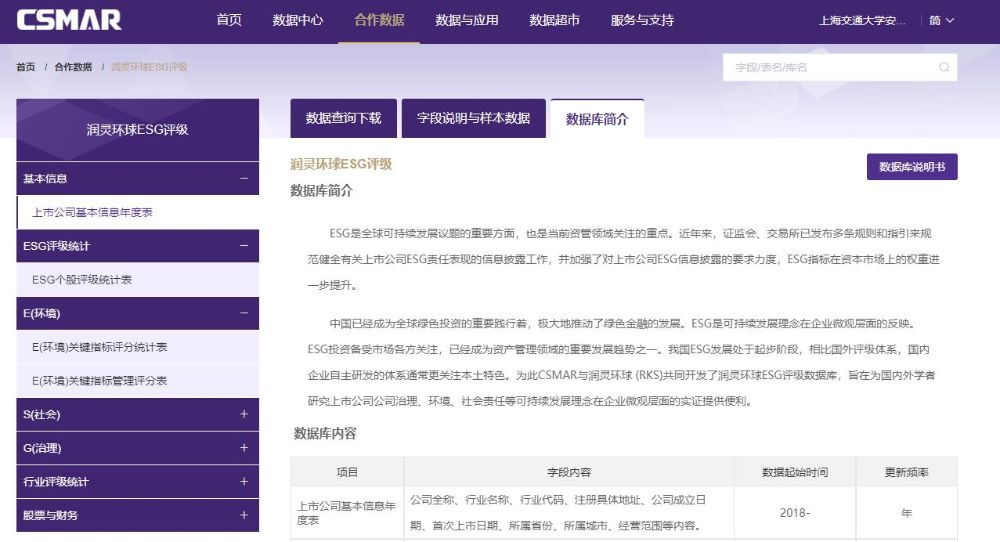Viewport: 1000px width, 542px height.
Task: Click the 更新频率 column header
Action: 906,472
